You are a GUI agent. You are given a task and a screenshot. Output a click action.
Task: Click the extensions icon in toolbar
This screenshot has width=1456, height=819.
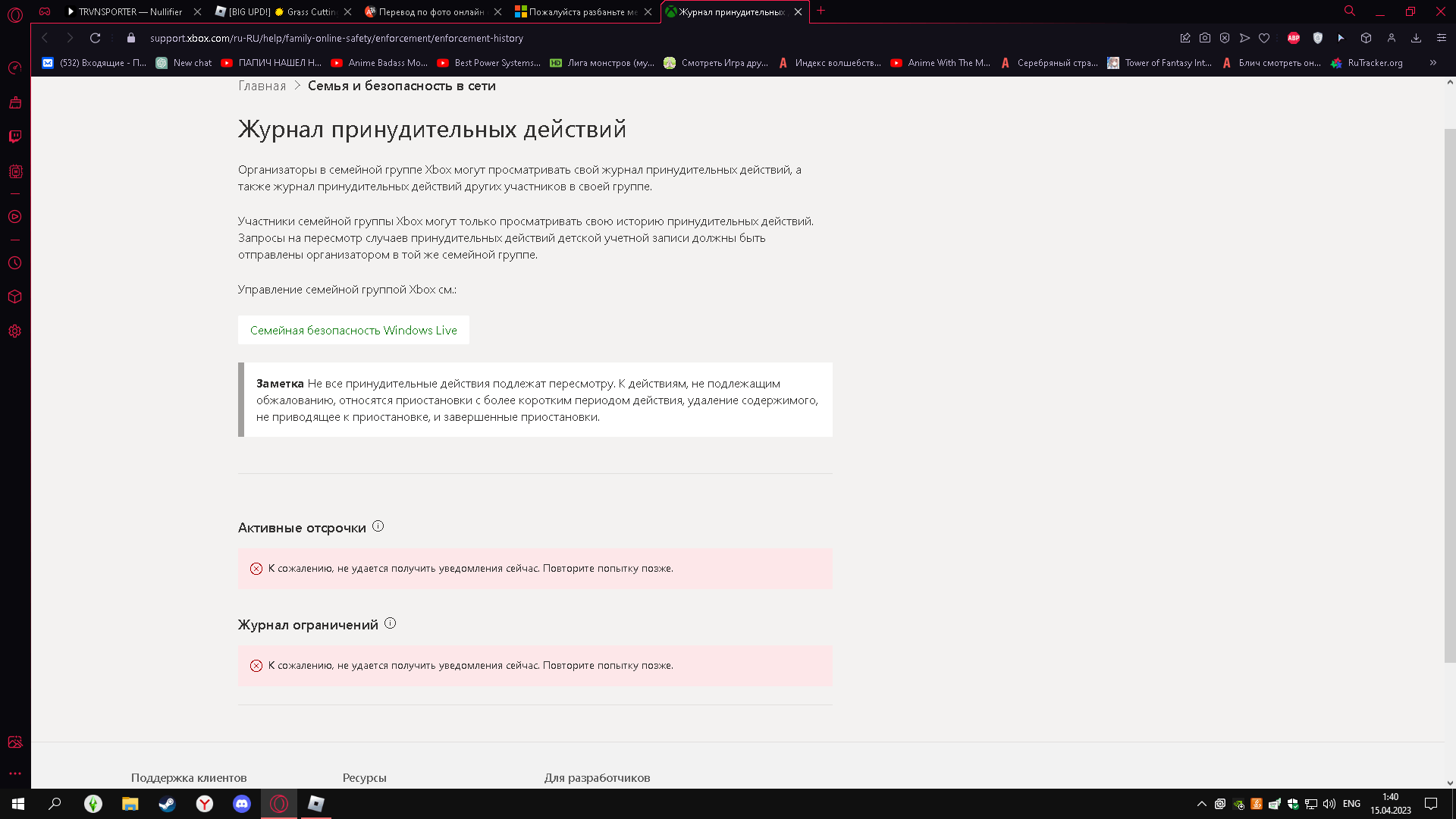click(x=1366, y=38)
